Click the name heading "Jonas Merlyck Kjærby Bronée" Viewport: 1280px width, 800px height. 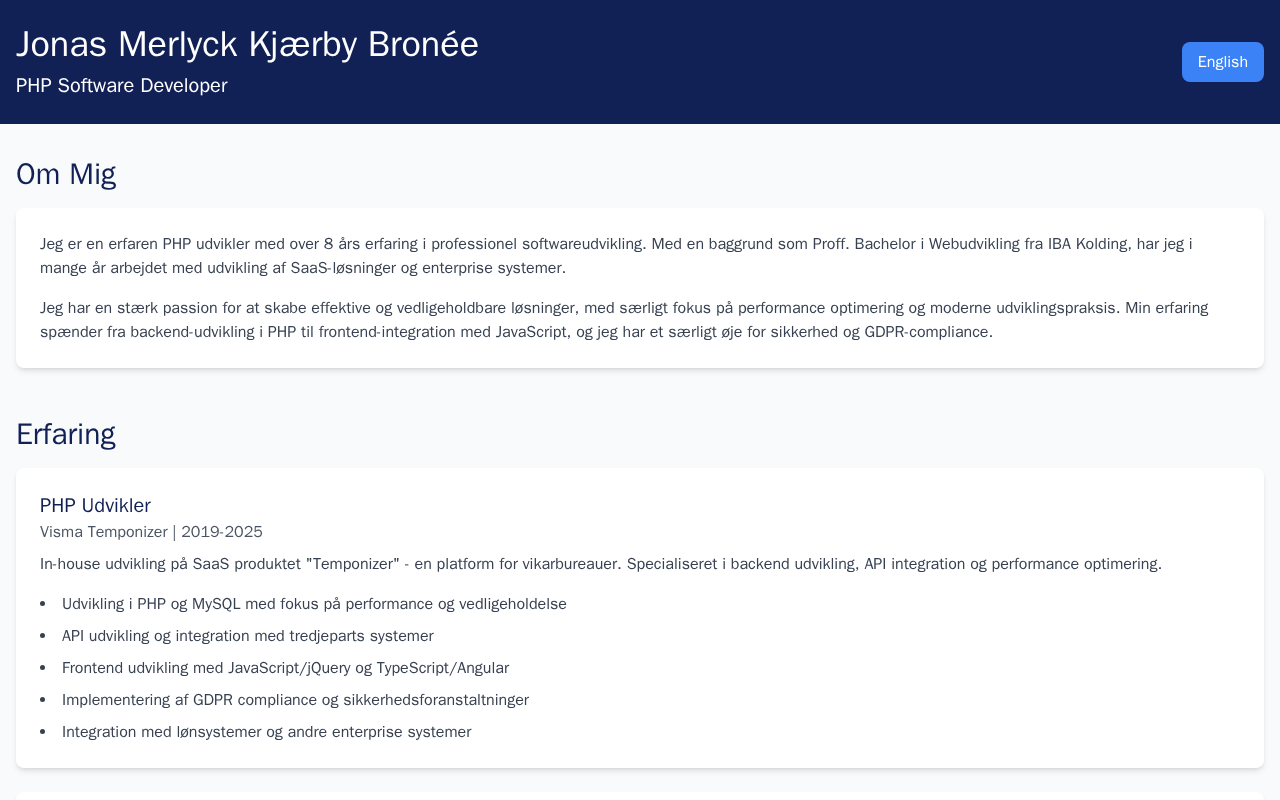tap(247, 45)
